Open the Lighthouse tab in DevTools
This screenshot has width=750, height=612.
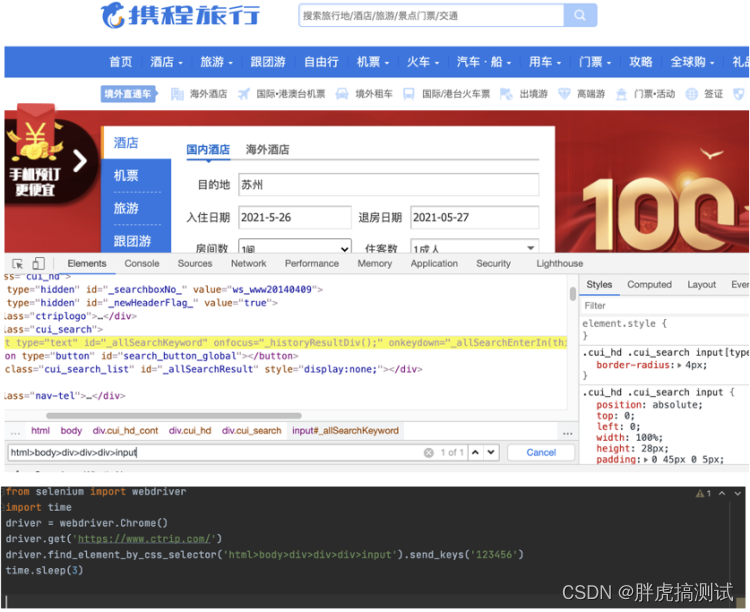tap(560, 264)
